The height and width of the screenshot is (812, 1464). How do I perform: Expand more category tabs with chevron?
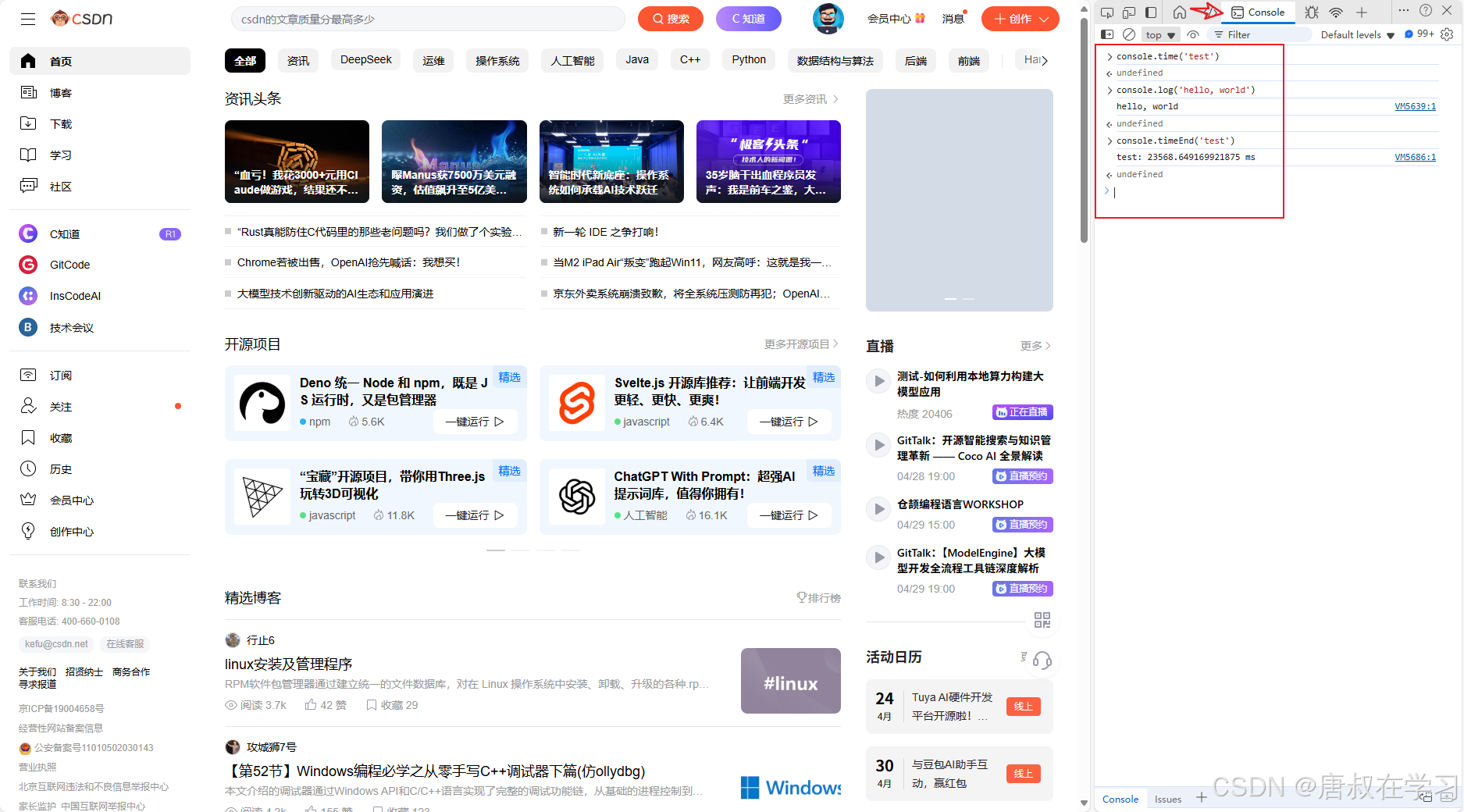click(x=1045, y=60)
